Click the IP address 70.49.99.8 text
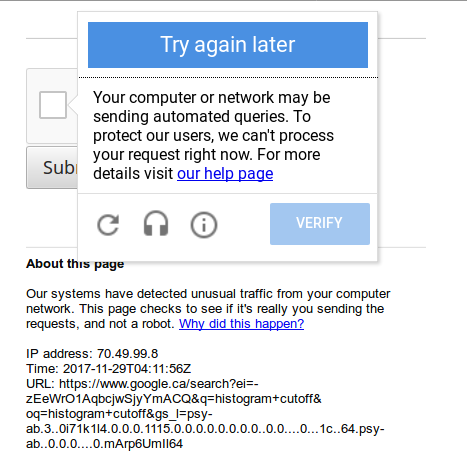 (92, 353)
